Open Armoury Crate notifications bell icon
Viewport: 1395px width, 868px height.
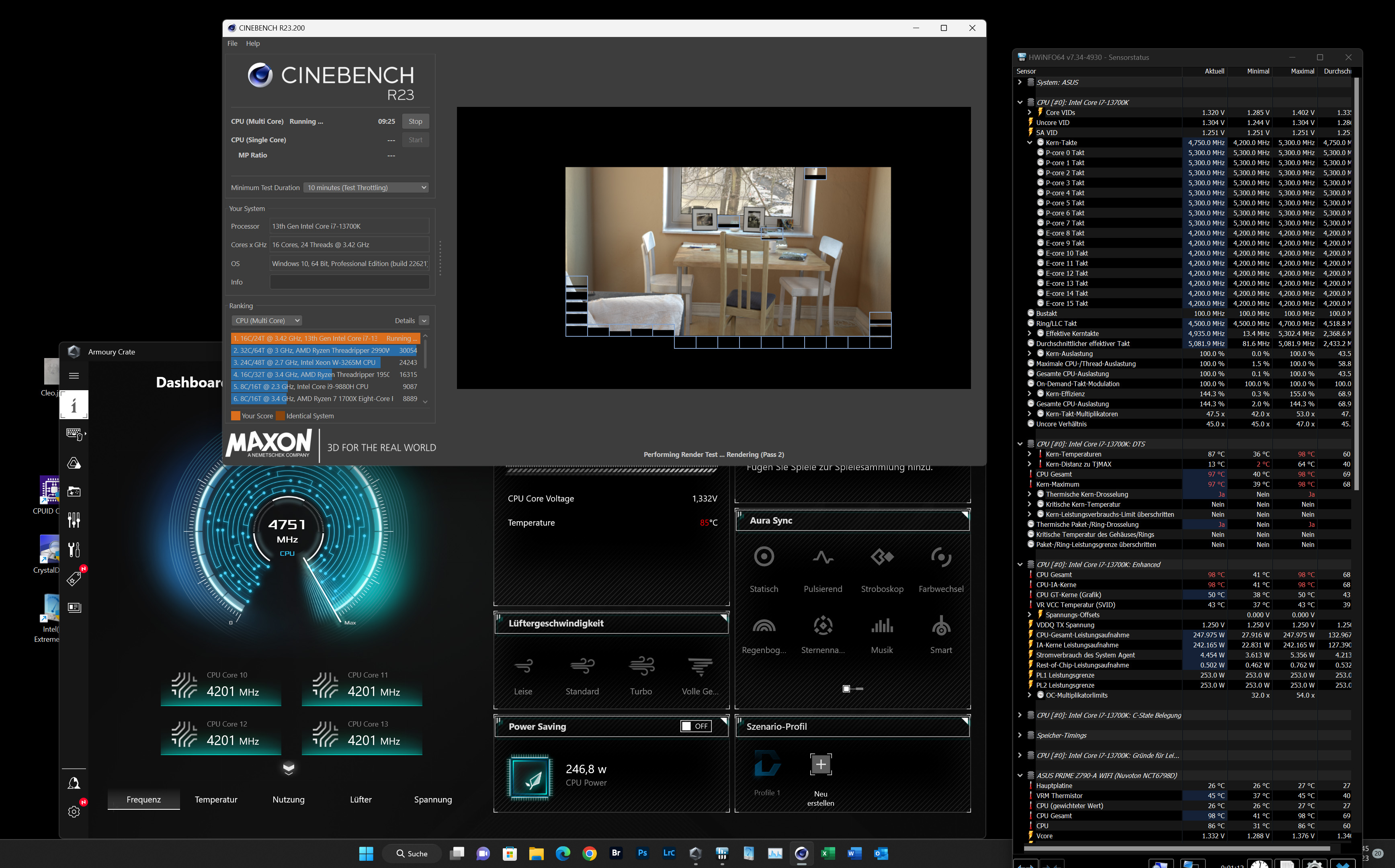click(x=74, y=783)
